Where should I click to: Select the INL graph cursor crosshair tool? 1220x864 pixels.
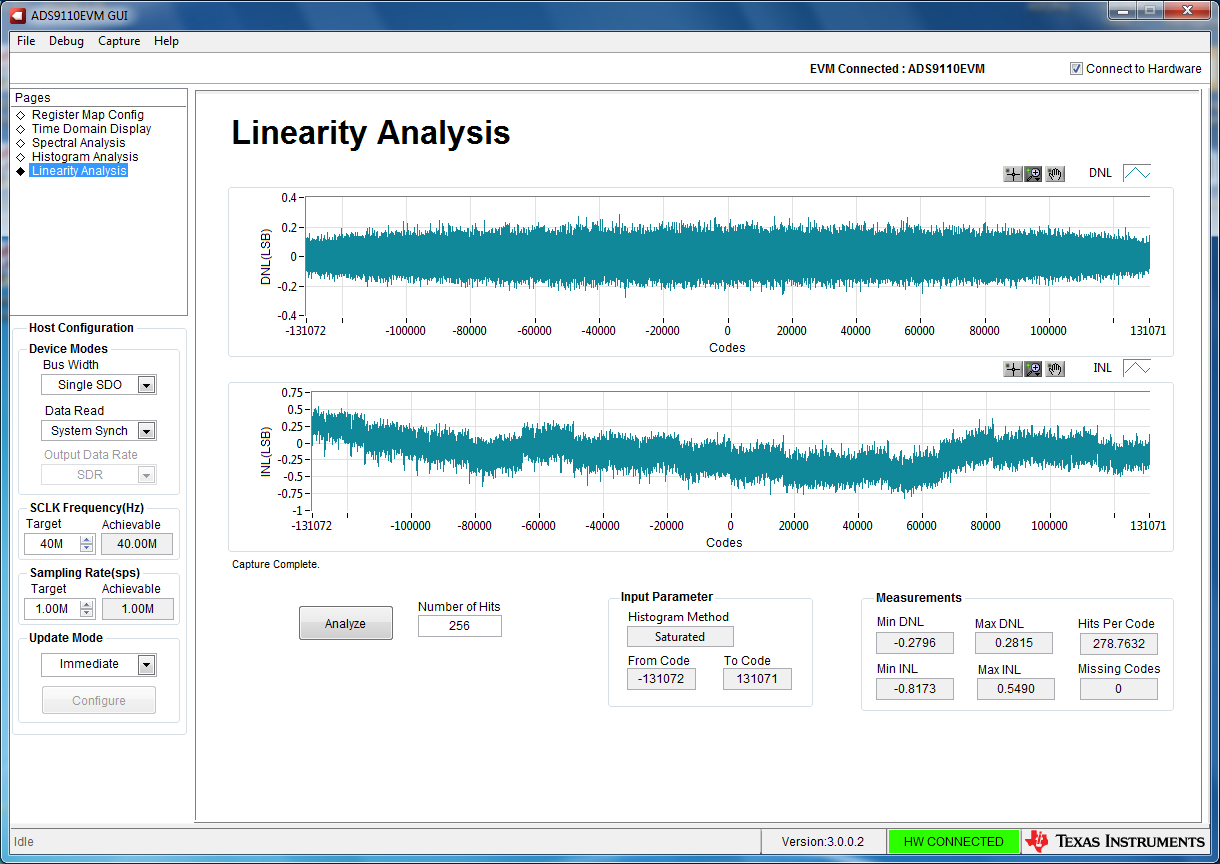[1013, 369]
